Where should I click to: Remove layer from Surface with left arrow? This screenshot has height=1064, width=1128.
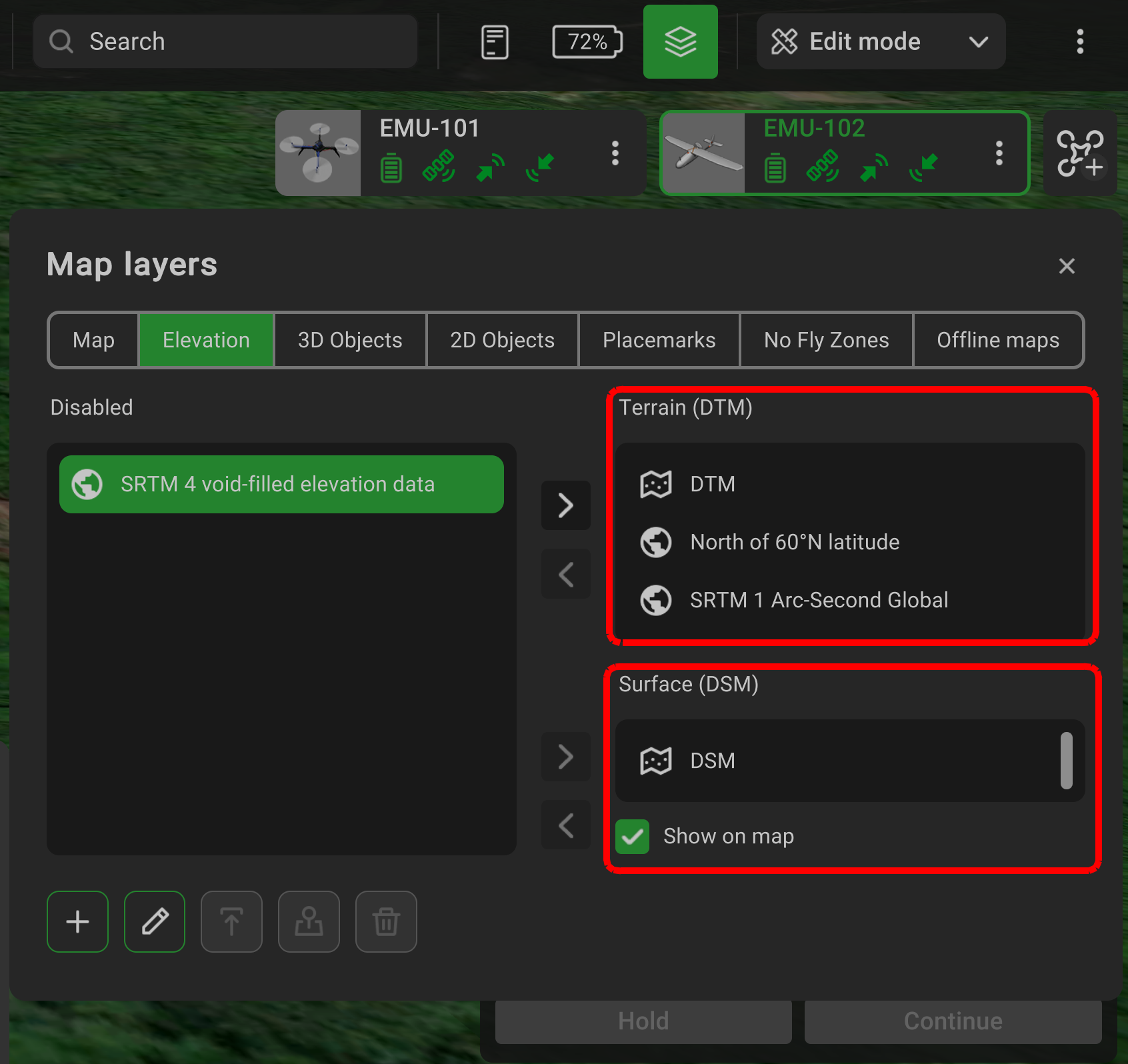tap(566, 825)
